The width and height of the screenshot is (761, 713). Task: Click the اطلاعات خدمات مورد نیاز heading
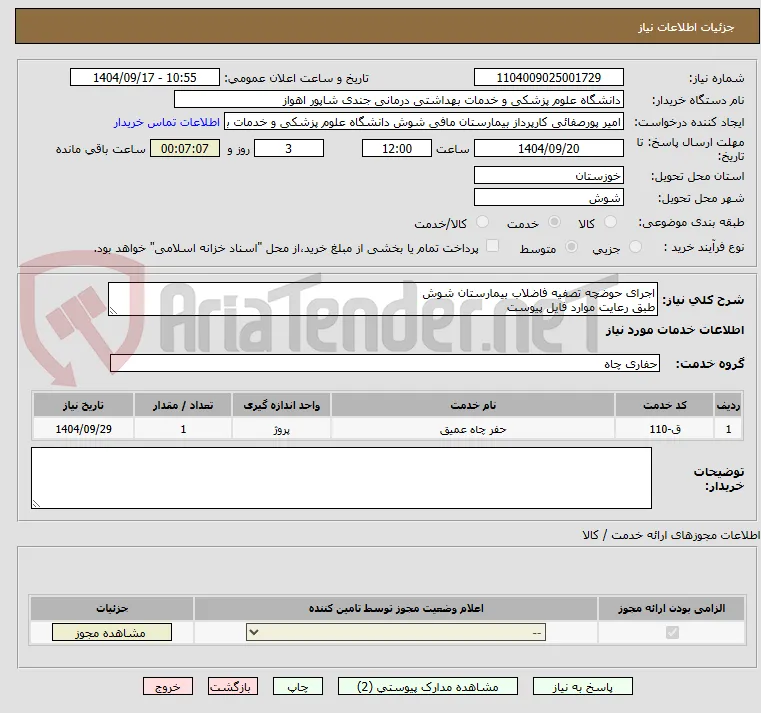(675, 330)
